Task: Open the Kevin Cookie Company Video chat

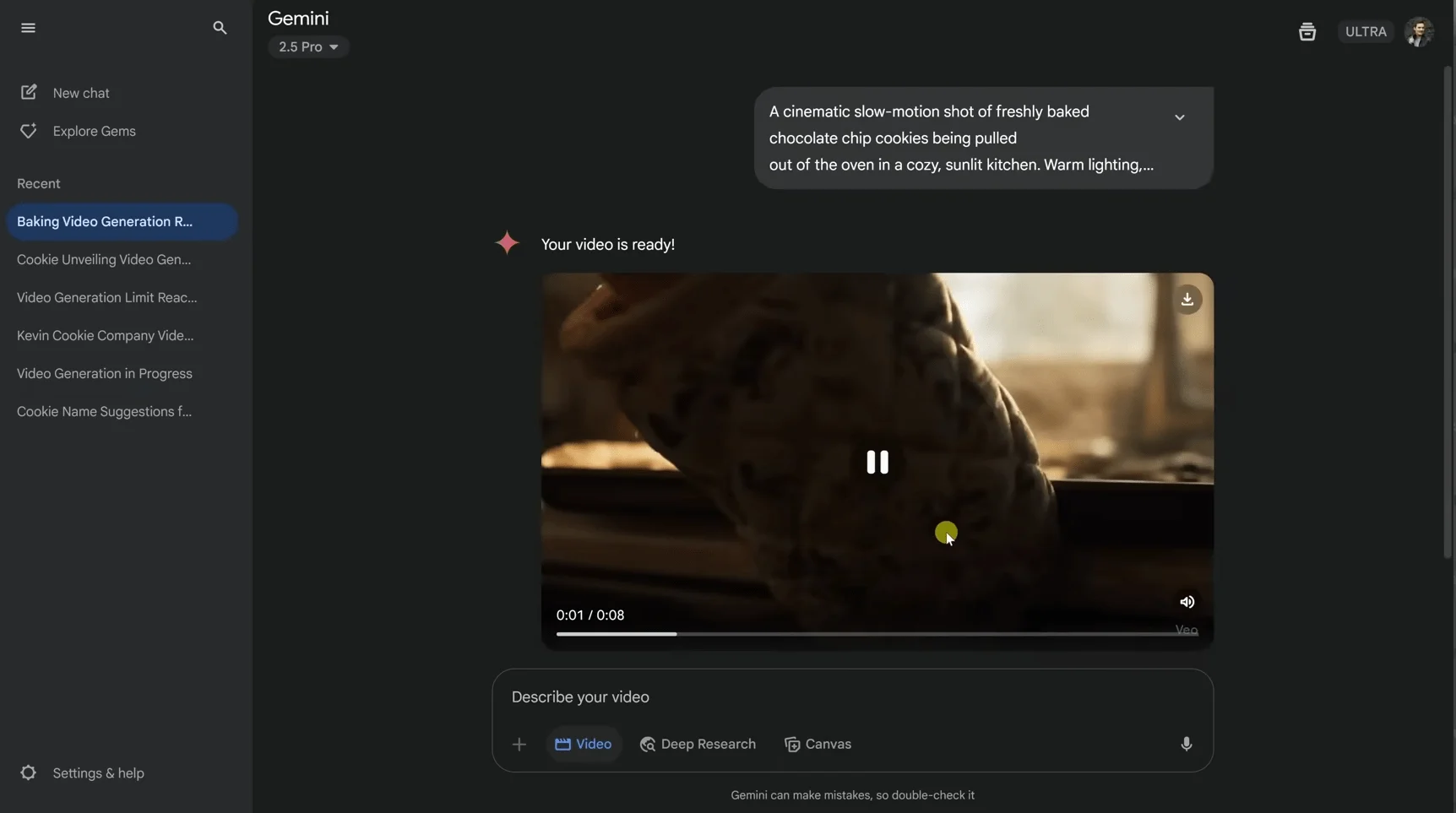Action: [105, 336]
